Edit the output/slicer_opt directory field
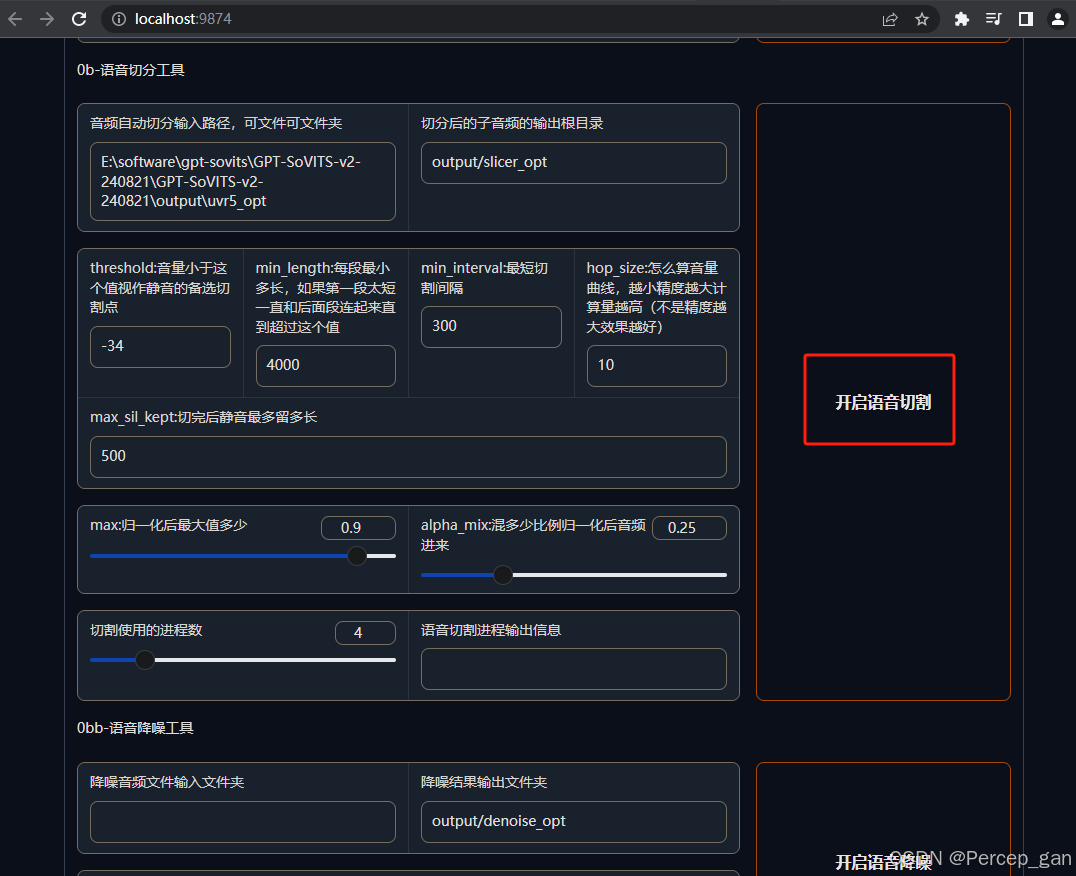This screenshot has height=876, width=1076. [574, 163]
